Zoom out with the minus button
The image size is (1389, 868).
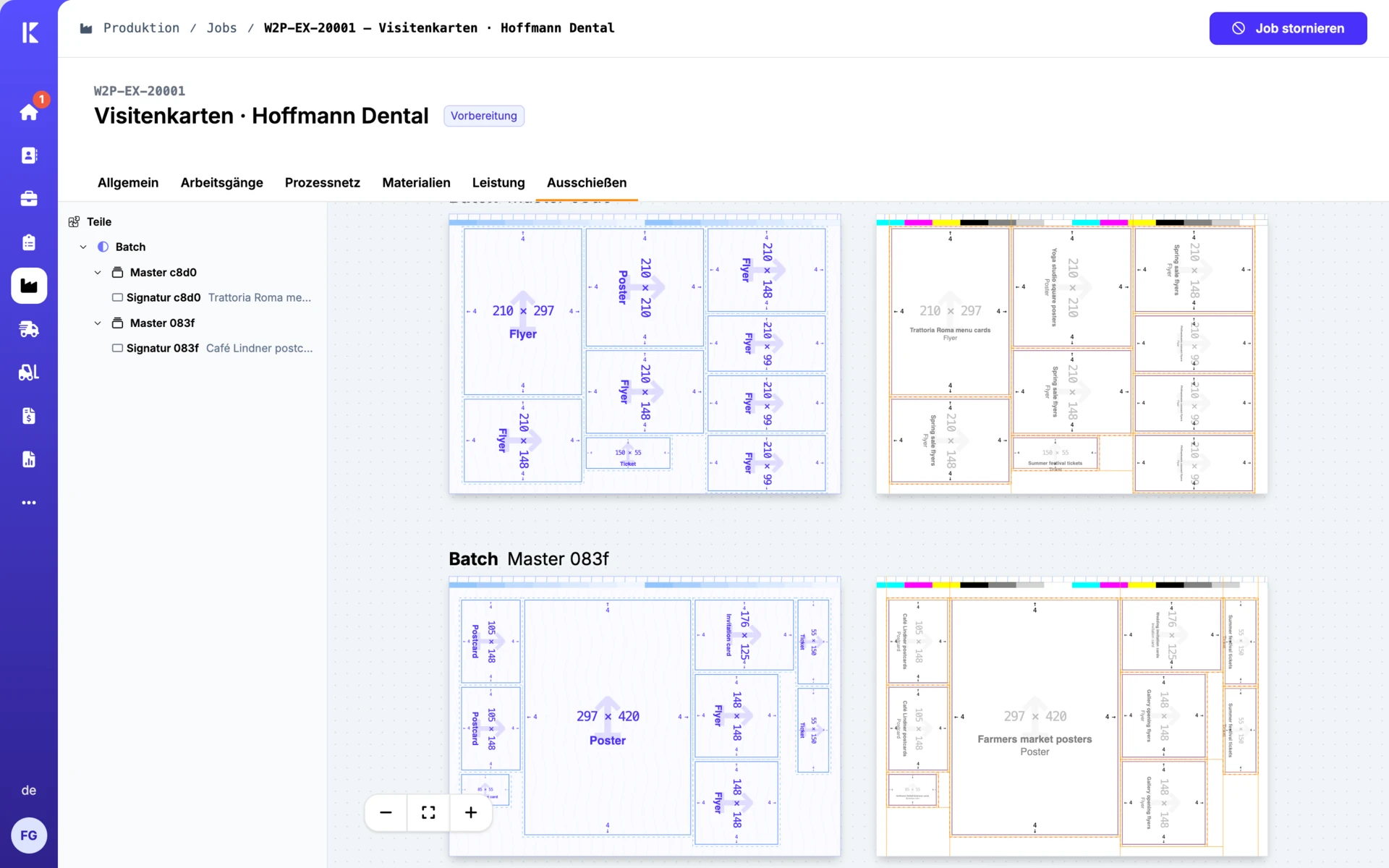click(386, 812)
